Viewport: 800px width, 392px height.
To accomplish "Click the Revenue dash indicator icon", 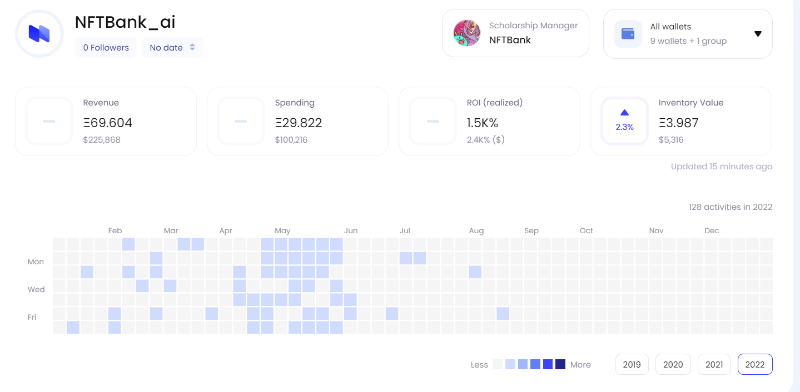I will (x=49, y=121).
